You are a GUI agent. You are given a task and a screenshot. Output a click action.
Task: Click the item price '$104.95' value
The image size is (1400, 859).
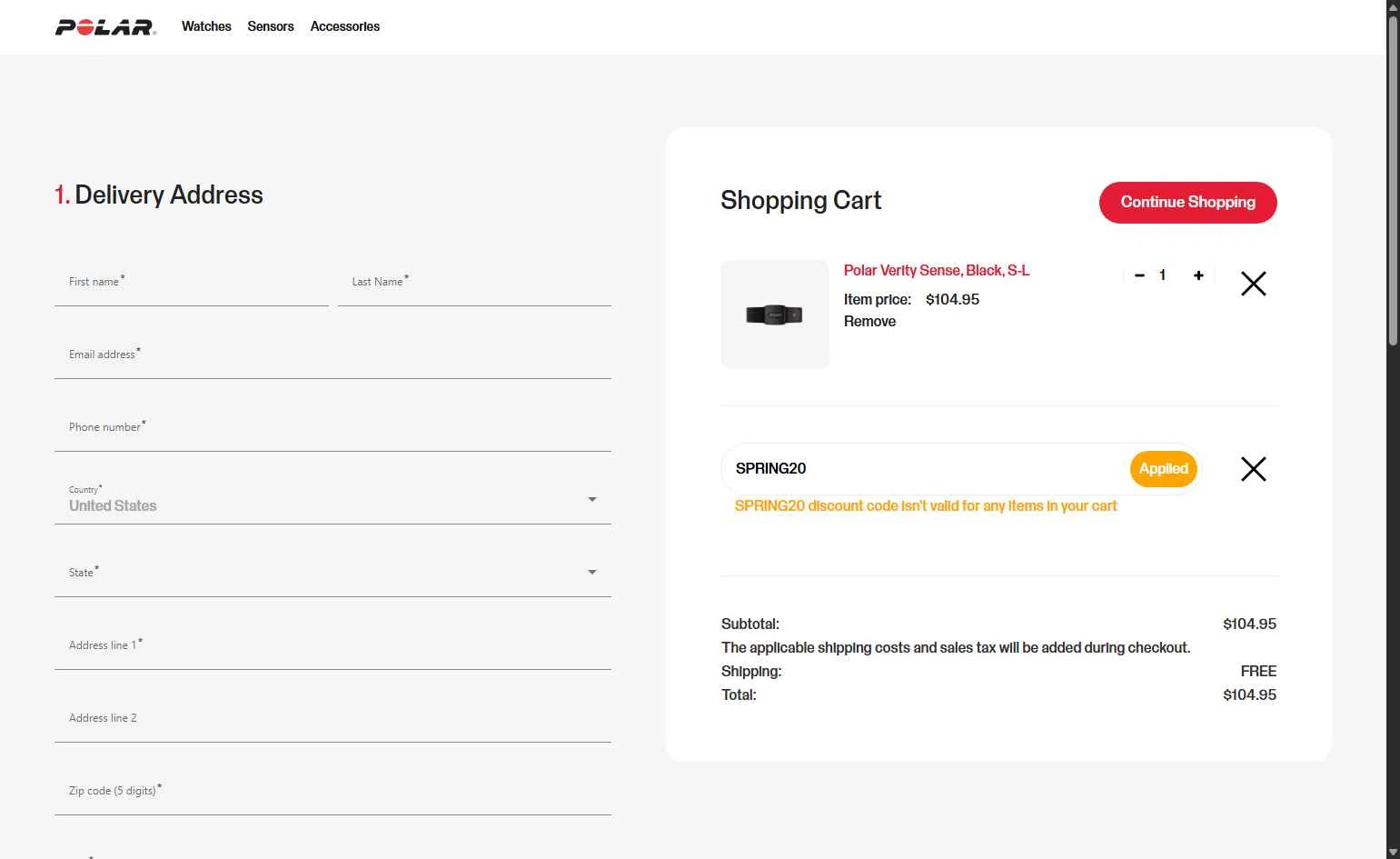952,300
